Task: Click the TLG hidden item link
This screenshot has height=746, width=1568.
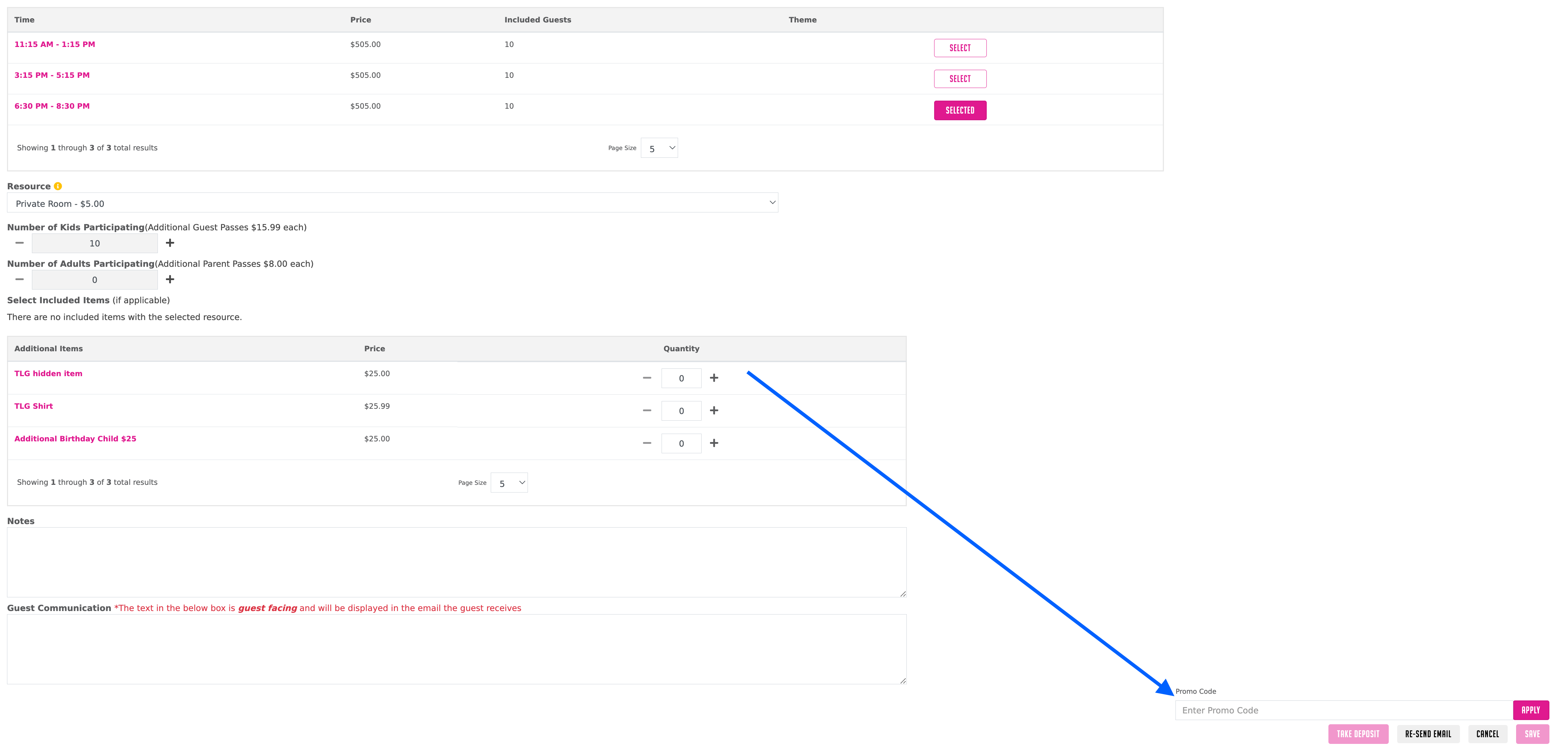Action: click(x=48, y=374)
